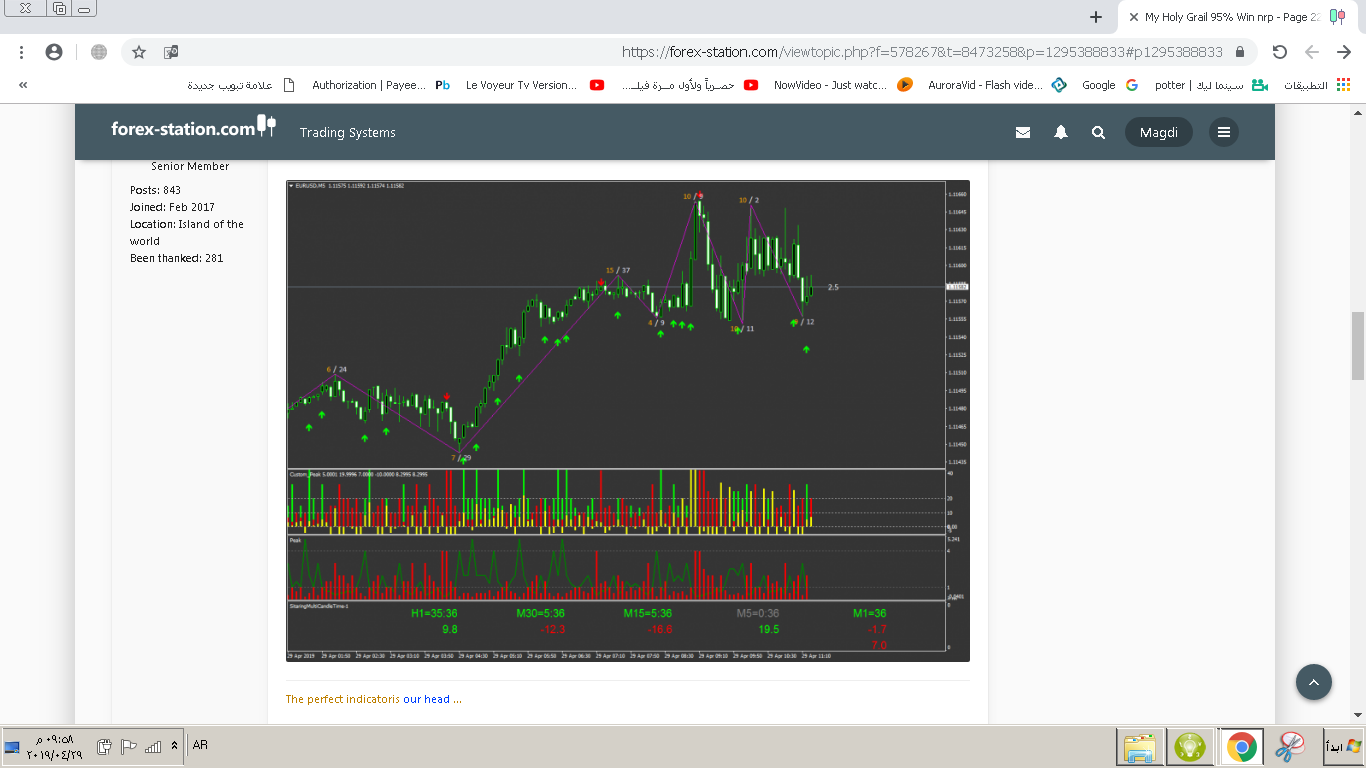Reload the page with the refresh icon
Viewport: 1366px width, 768px height.
(1279, 52)
